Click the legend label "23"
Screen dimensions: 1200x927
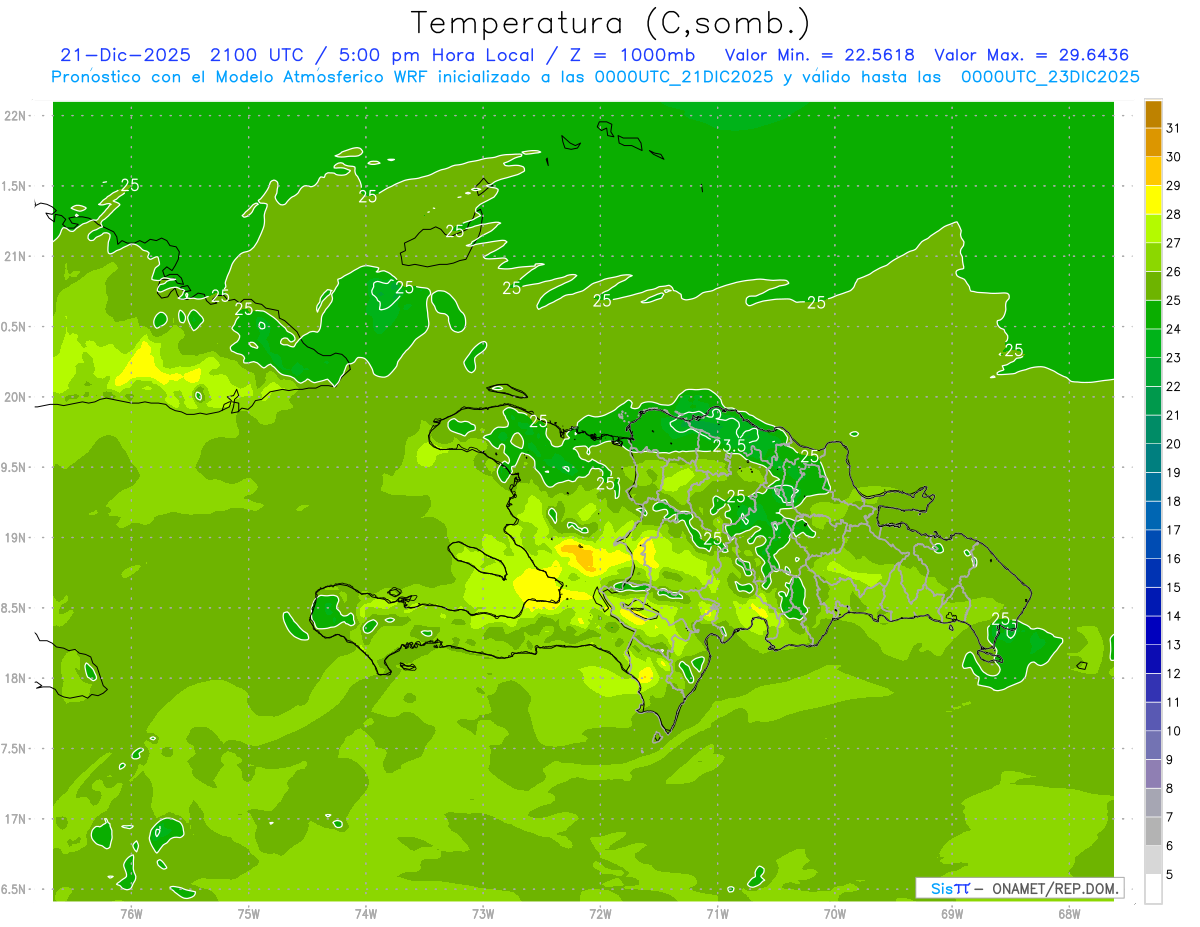click(1174, 358)
